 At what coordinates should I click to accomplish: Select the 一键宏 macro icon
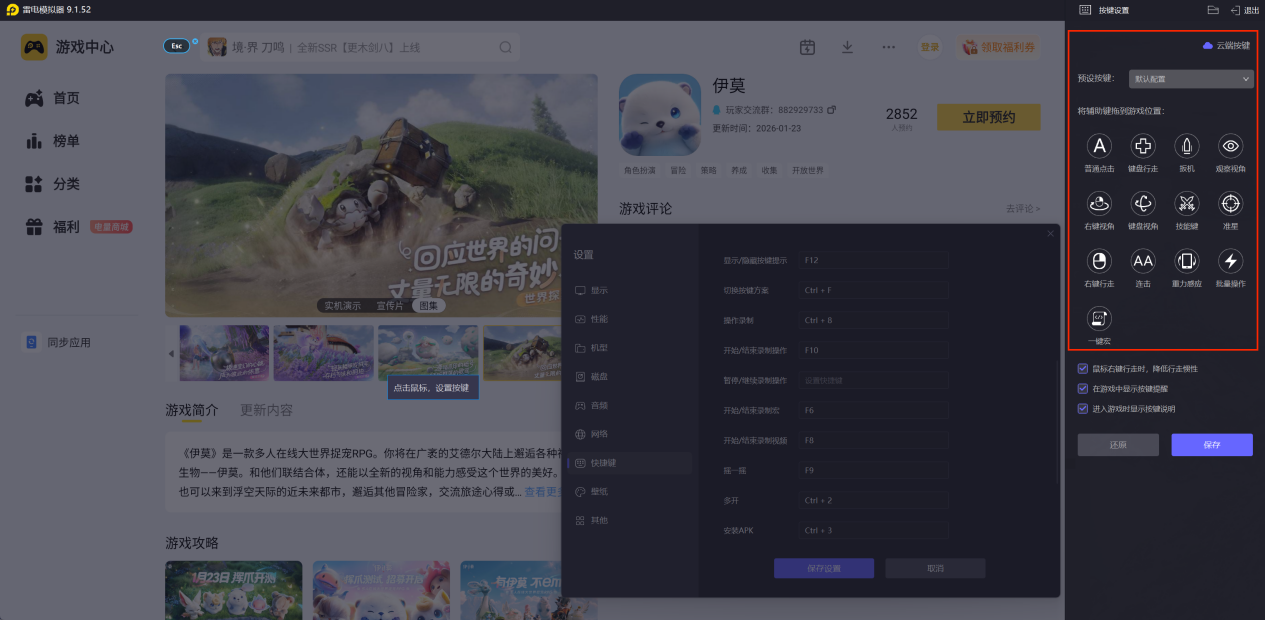click(1099, 319)
